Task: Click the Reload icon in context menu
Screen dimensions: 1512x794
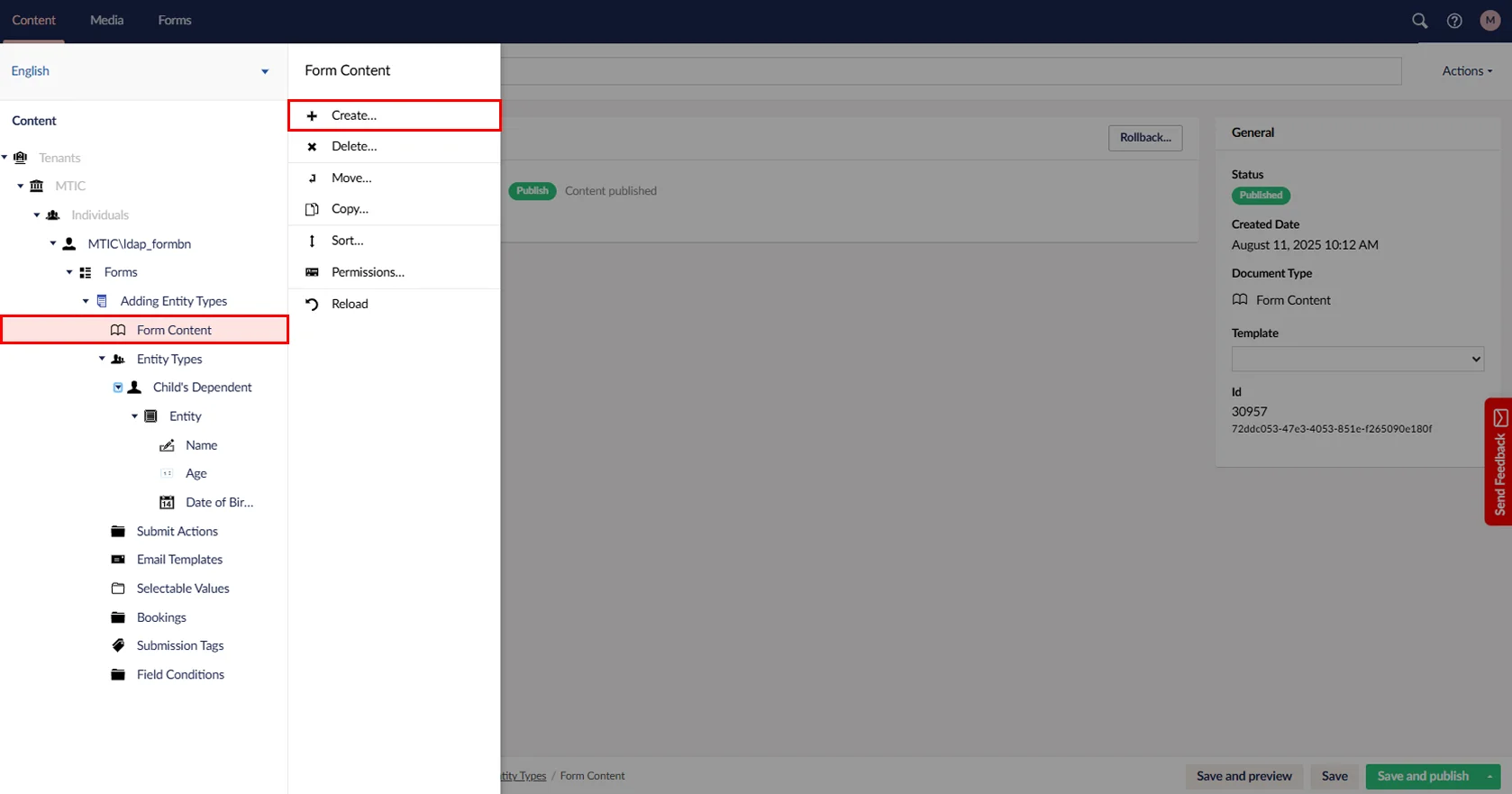Action: pyautogui.click(x=312, y=304)
